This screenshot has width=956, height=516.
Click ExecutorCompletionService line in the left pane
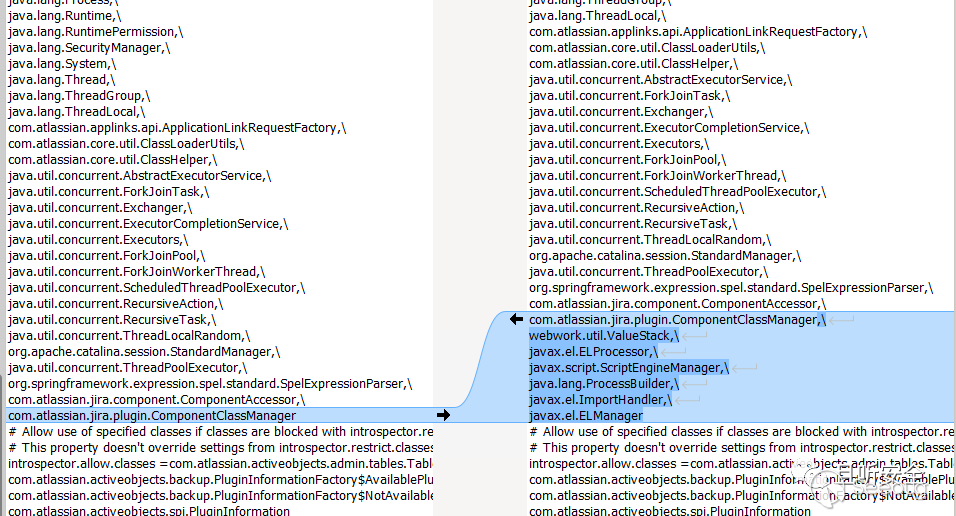click(148, 223)
